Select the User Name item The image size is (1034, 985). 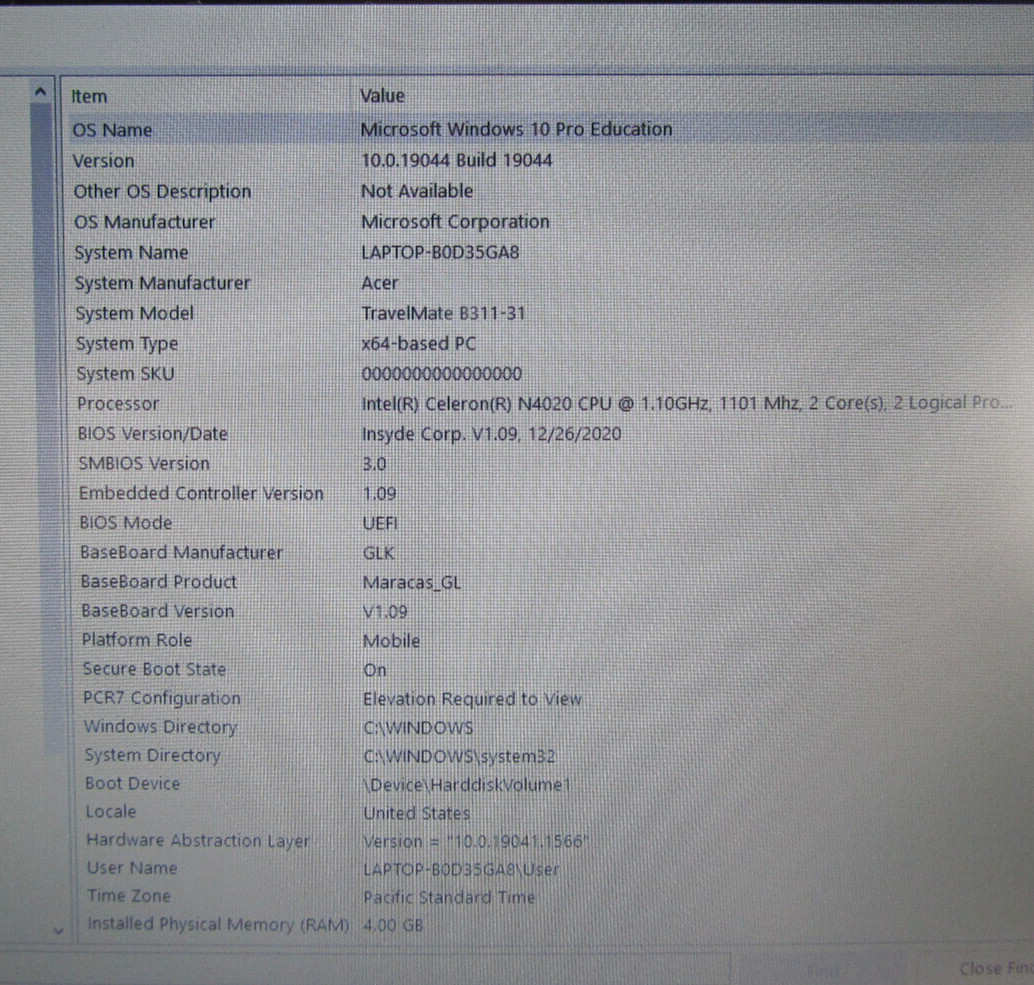[132, 868]
